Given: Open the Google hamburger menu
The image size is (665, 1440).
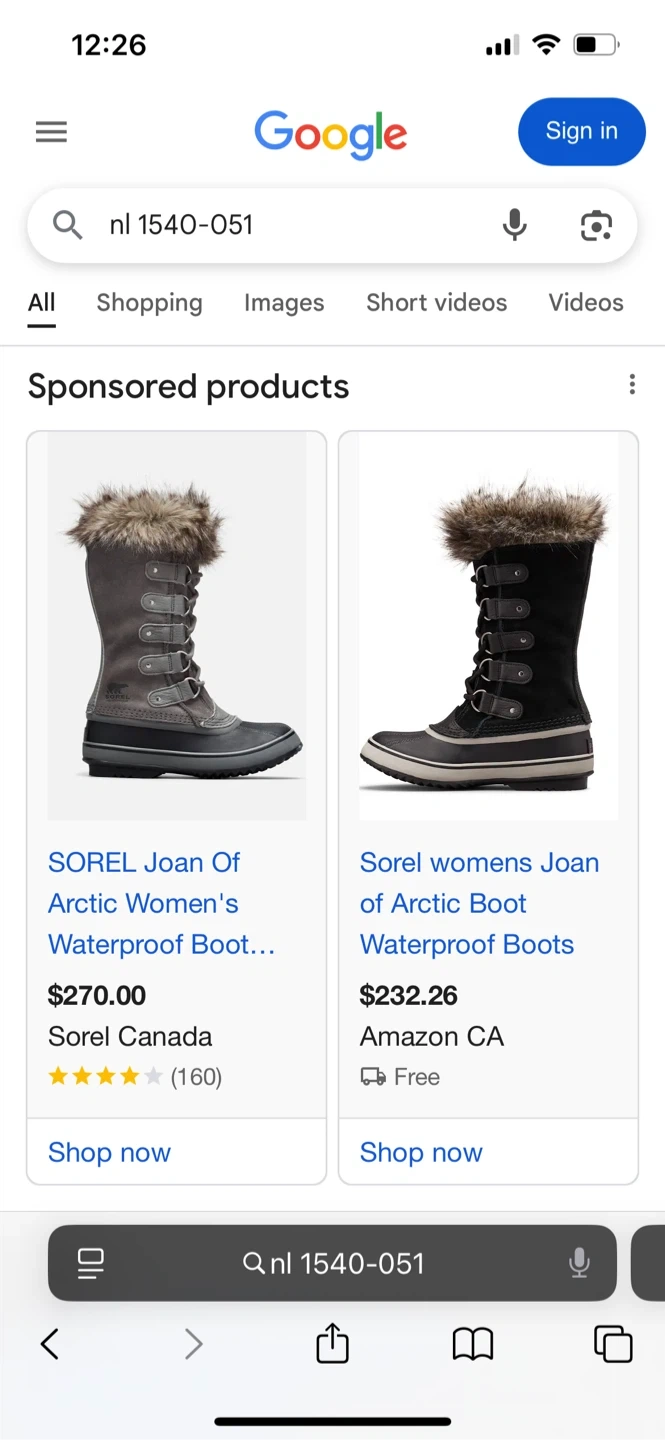Looking at the screenshot, I should (51, 132).
